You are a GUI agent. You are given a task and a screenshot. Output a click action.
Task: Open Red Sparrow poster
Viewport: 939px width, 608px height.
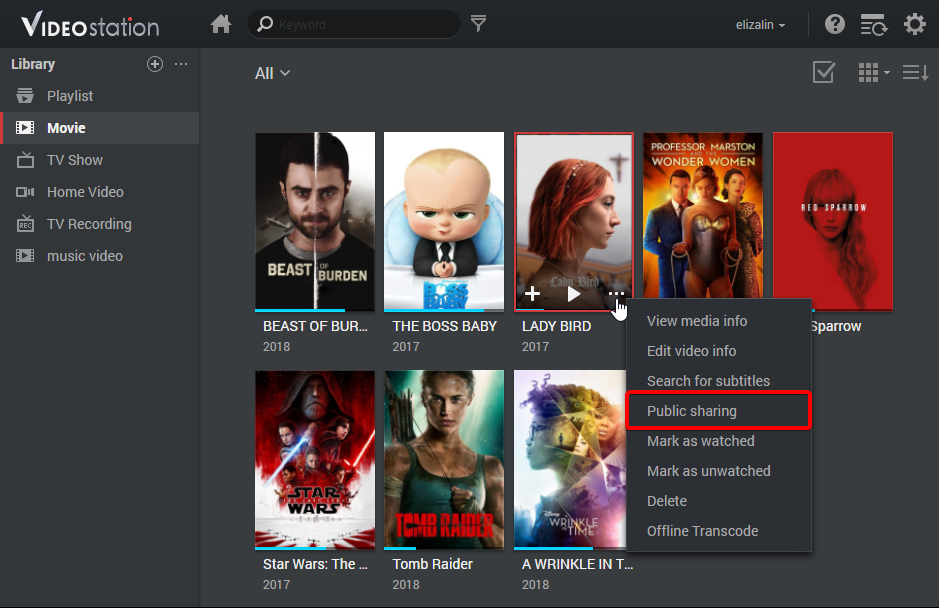(833, 221)
